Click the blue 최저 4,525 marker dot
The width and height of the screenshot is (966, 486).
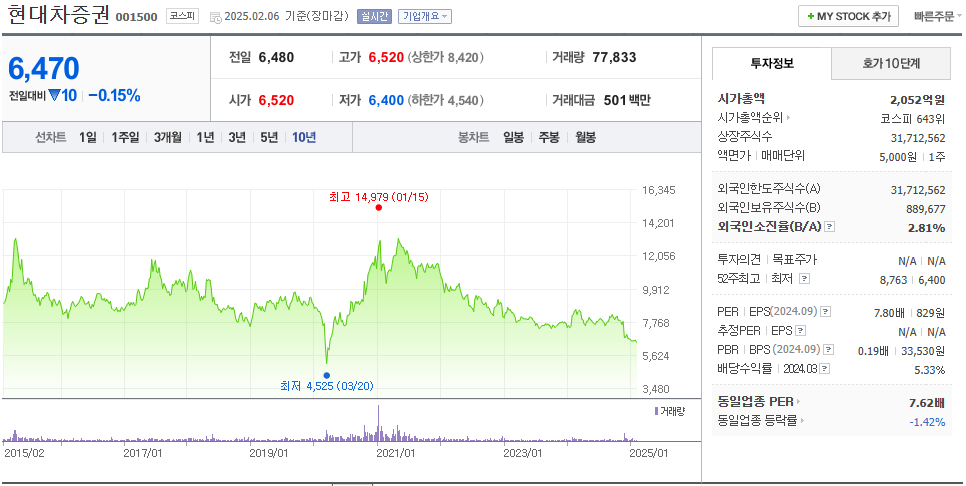point(327,375)
